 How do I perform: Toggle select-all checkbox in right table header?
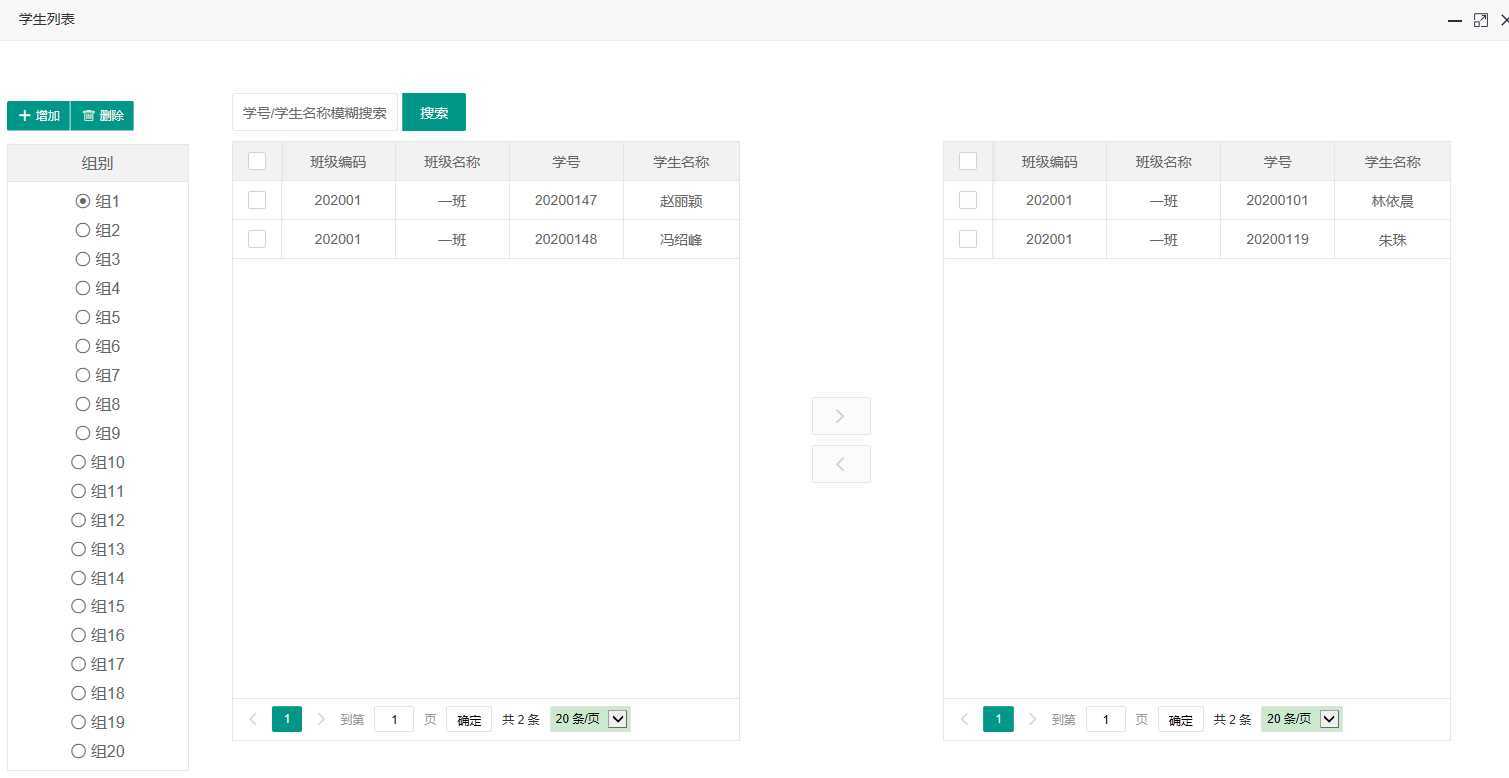point(968,161)
